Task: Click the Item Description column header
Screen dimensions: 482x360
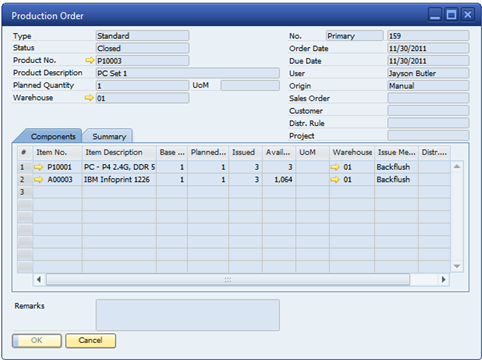Action: pos(119,152)
